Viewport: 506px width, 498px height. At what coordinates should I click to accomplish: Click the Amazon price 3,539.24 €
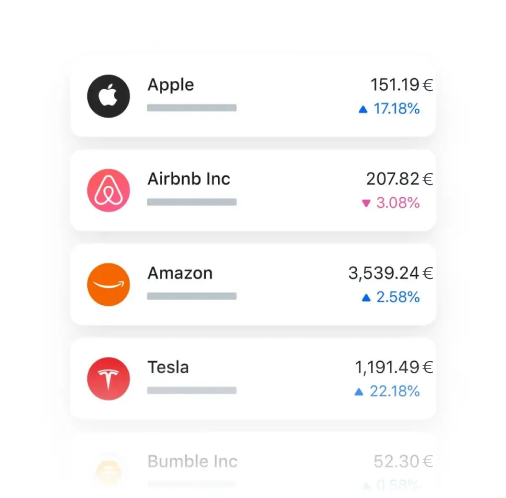pos(391,273)
